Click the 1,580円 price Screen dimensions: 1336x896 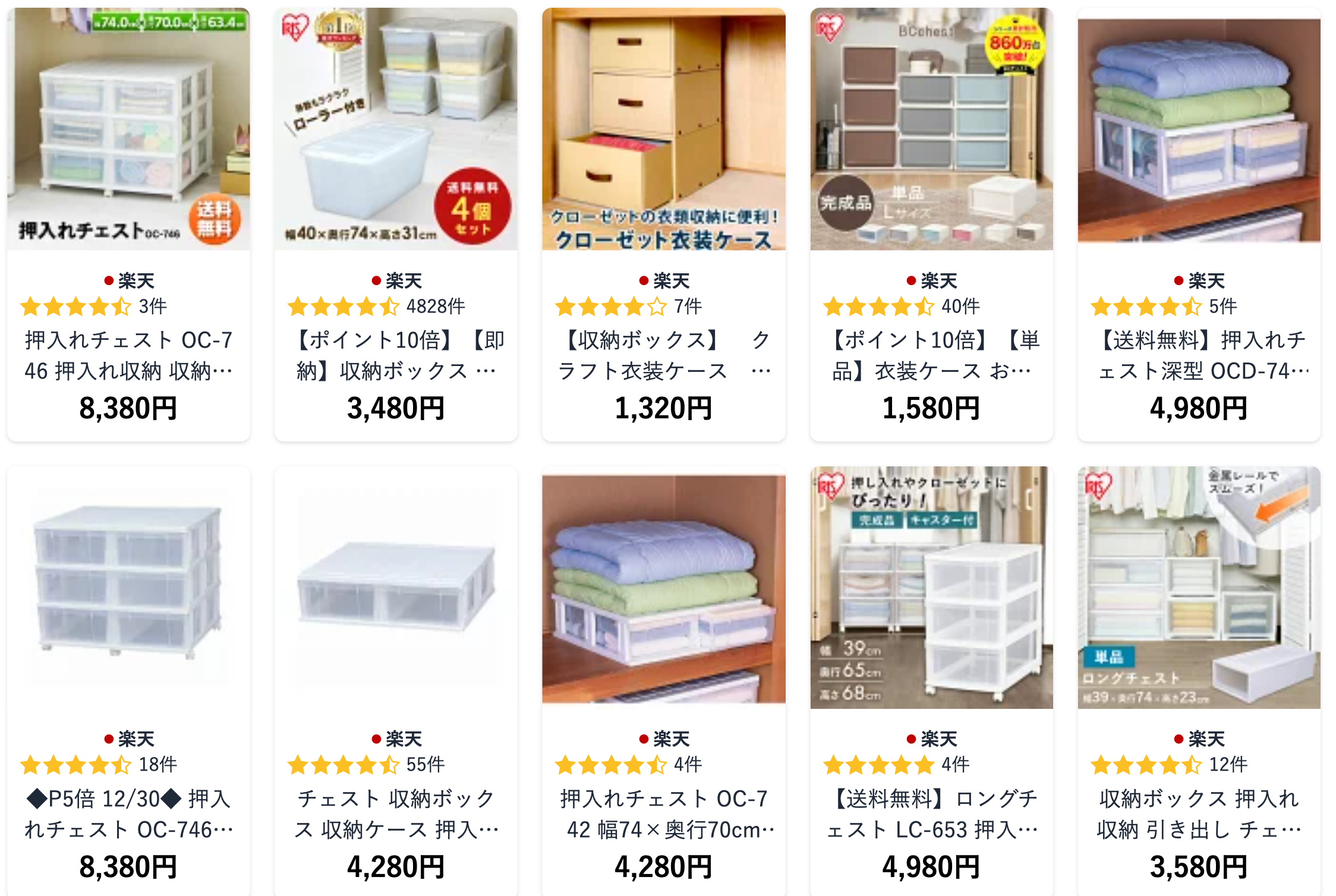931,409
